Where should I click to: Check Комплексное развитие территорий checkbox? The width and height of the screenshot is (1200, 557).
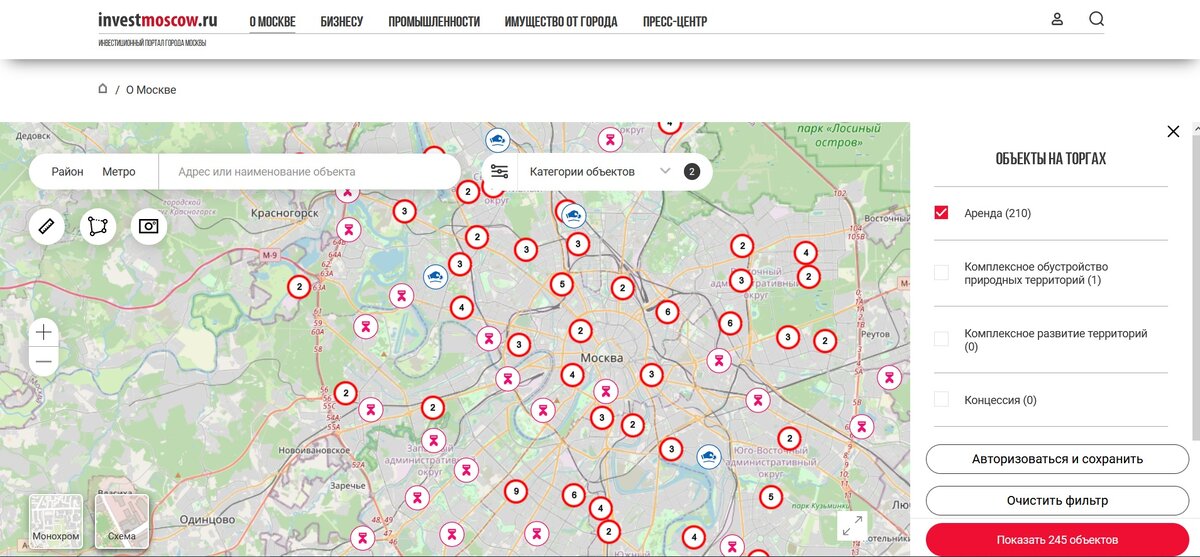click(x=941, y=339)
